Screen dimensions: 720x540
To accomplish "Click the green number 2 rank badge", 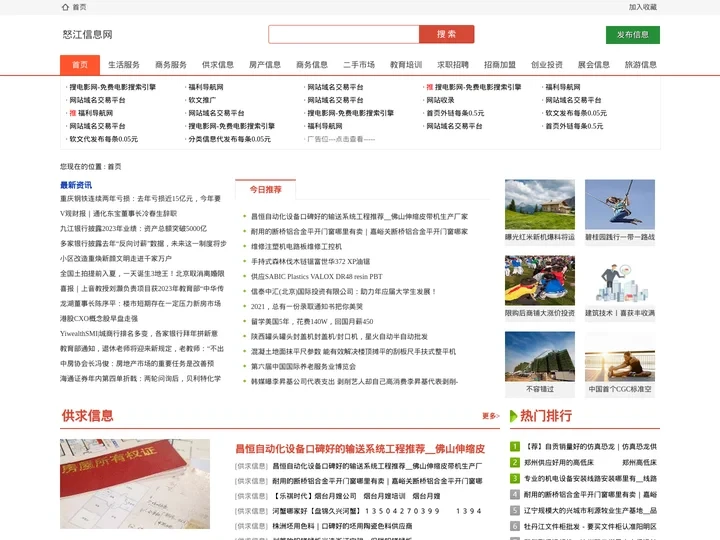I will (515, 462).
